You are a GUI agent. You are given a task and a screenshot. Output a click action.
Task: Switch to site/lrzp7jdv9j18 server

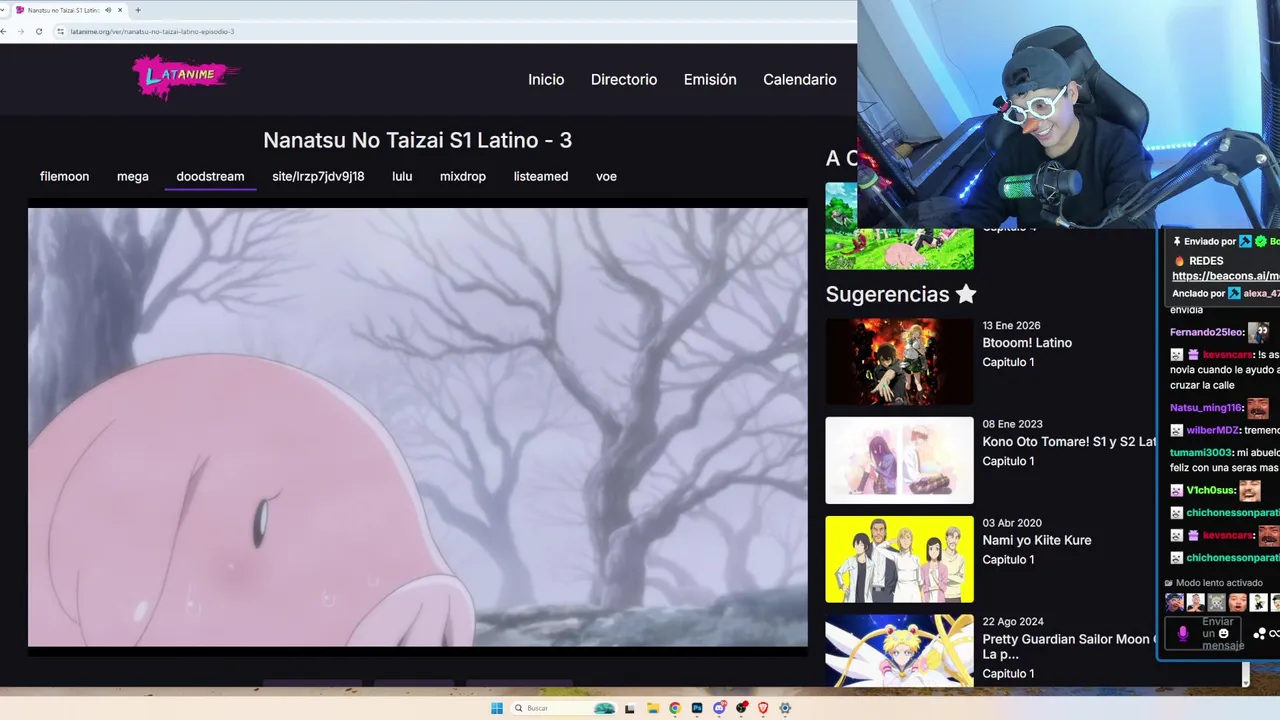tap(318, 176)
